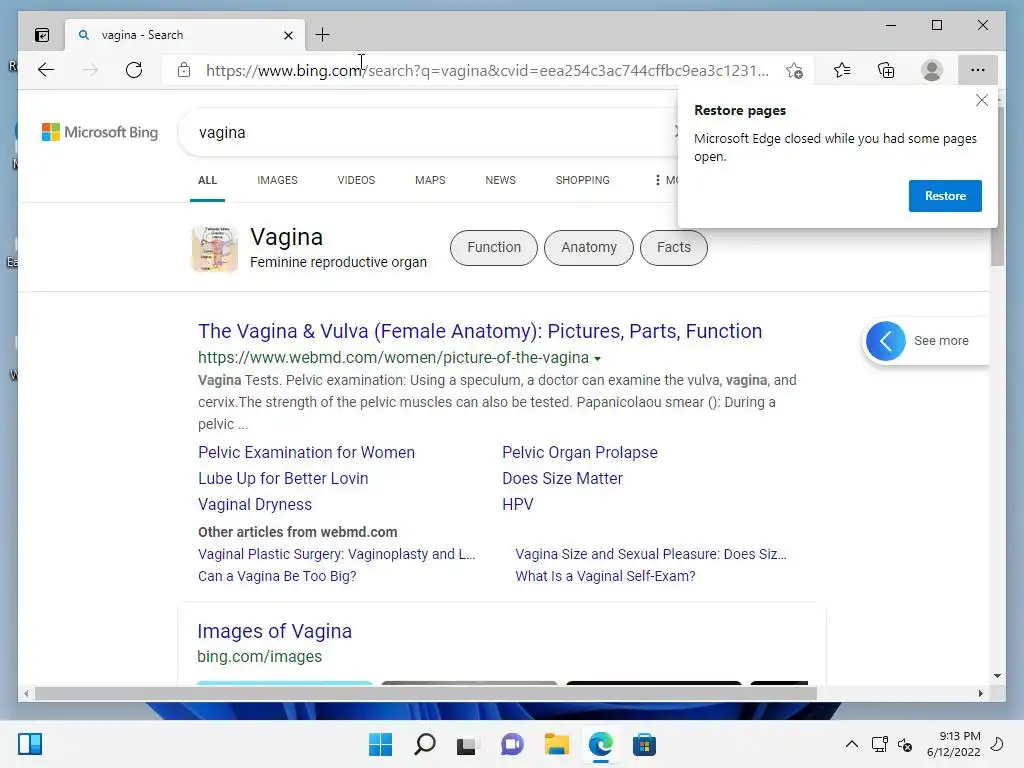Open 'Can a Vagina Be Too Big?' link
This screenshot has width=1024, height=768.
[277, 577]
